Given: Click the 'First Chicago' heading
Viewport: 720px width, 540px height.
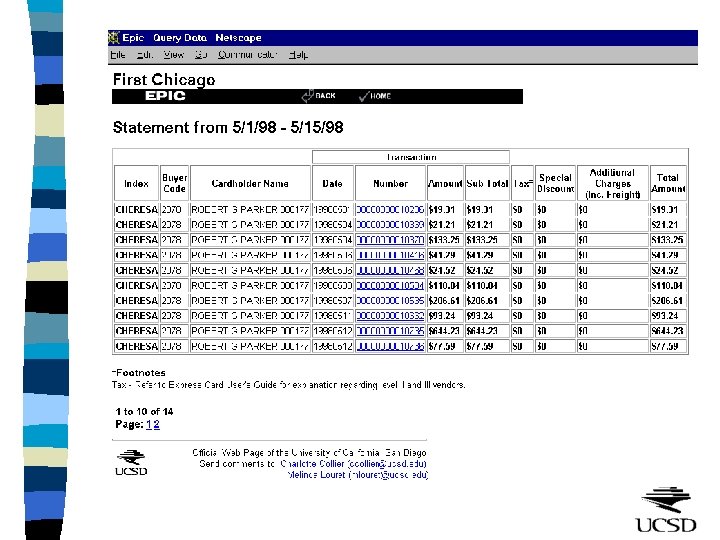Looking at the screenshot, I should pos(164,79).
